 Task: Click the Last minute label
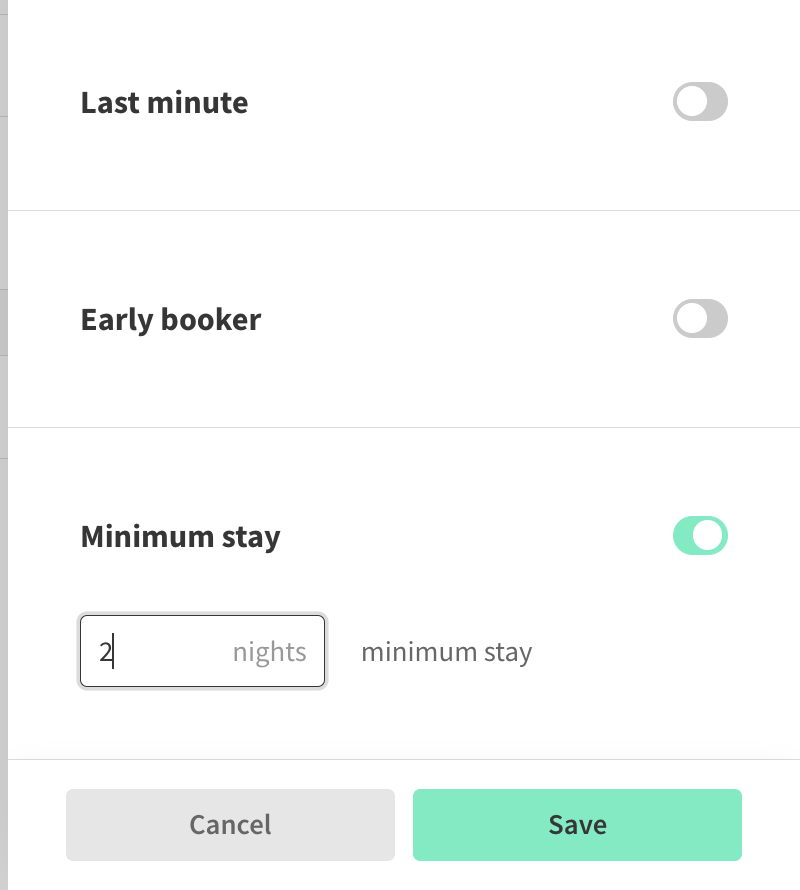[x=164, y=103]
